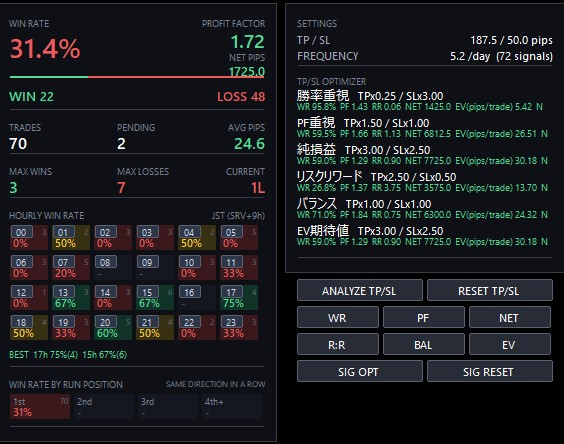
Task: Click the 07 hour cell showing 20%
Action: (71, 267)
